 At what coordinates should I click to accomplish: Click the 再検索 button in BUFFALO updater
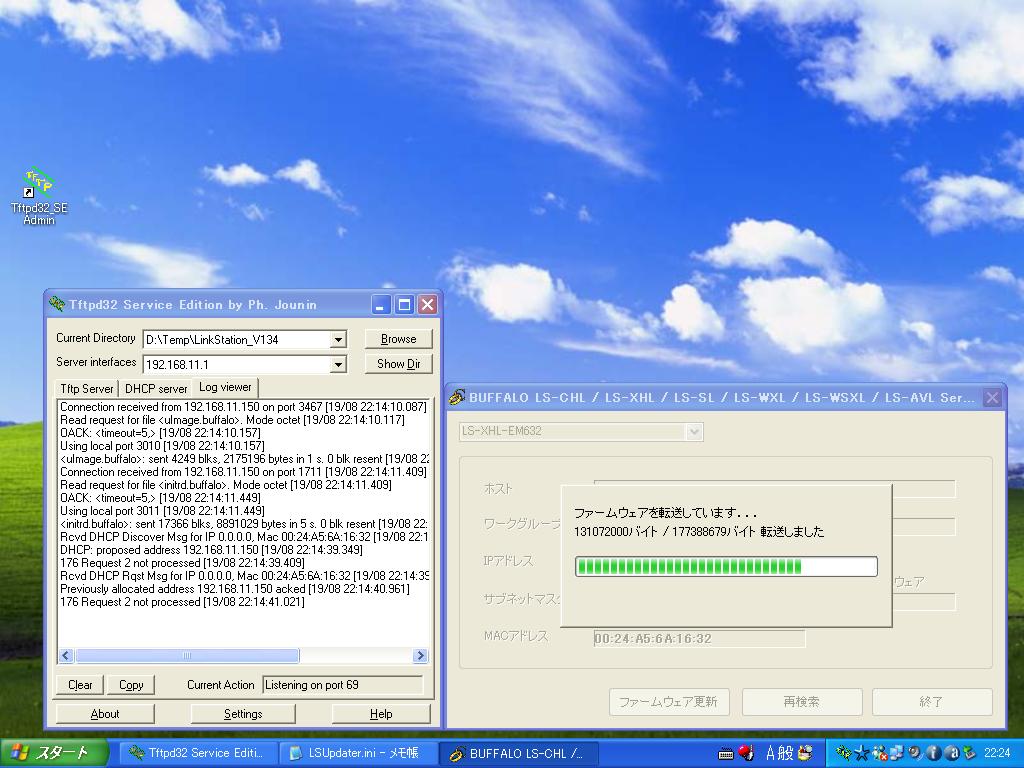pyautogui.click(x=802, y=702)
